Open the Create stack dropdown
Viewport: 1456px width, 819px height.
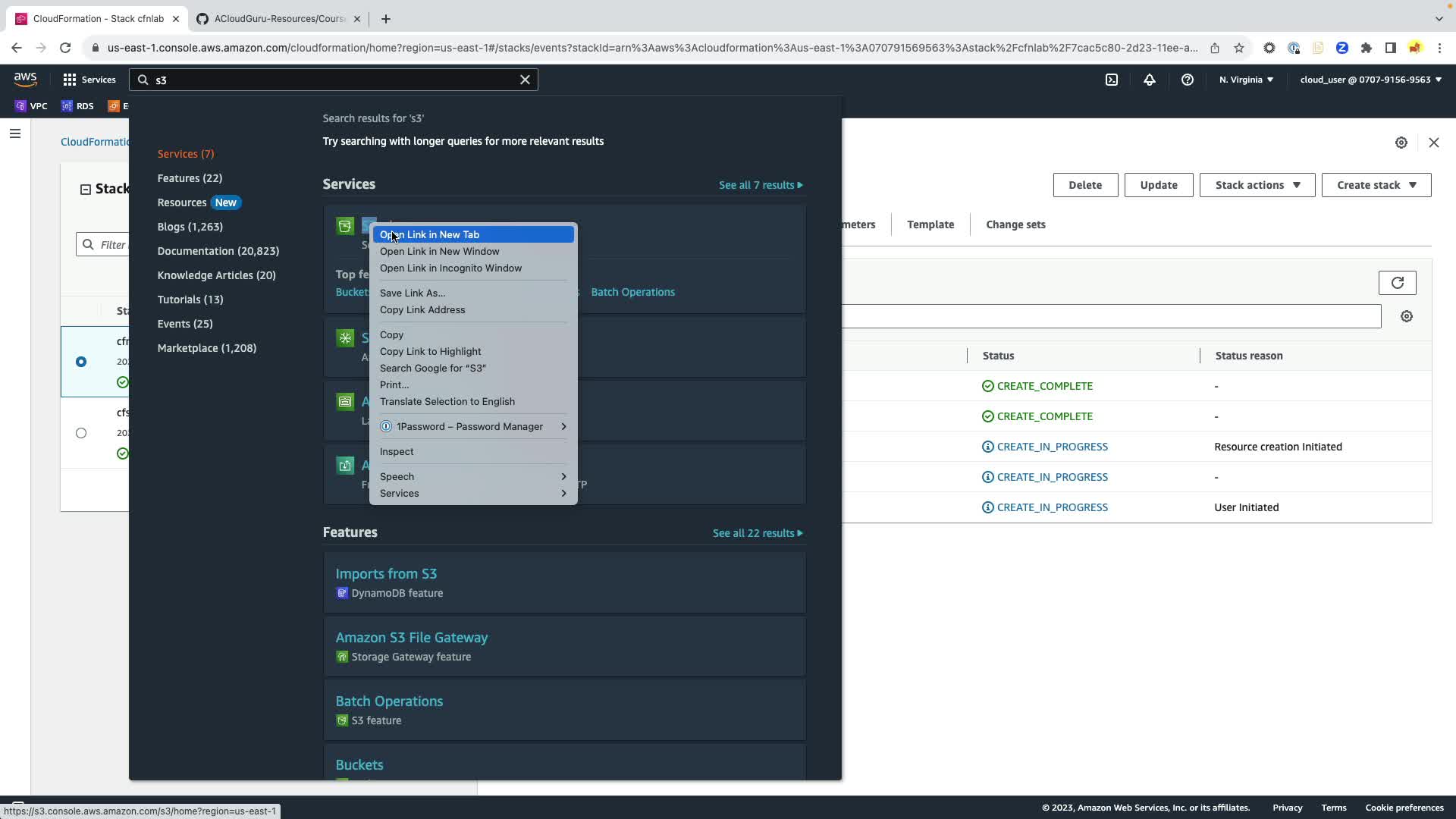pos(1376,185)
